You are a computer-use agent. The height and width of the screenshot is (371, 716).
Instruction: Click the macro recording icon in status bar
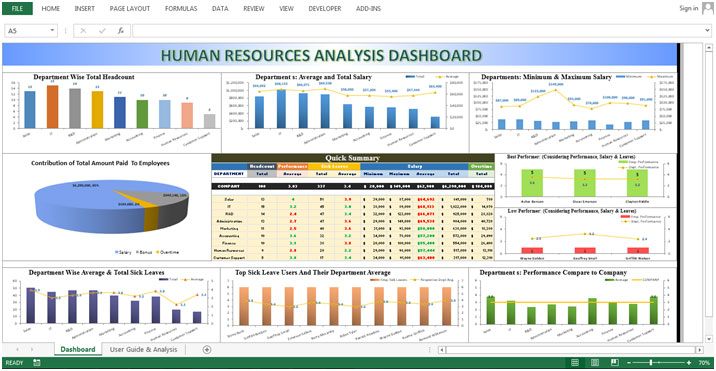click(37, 363)
